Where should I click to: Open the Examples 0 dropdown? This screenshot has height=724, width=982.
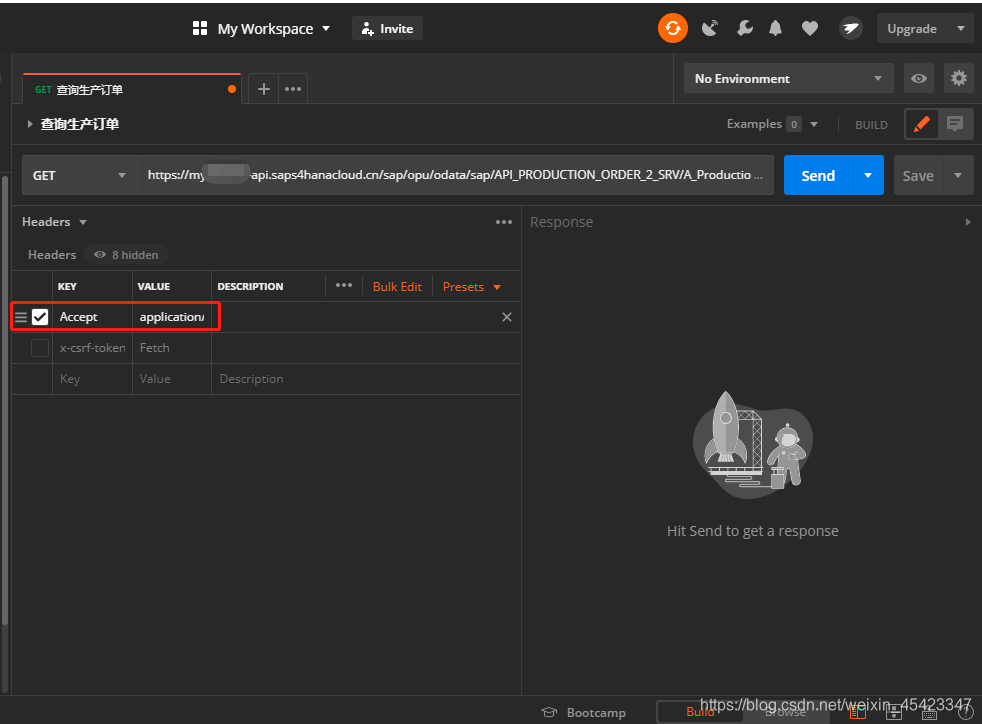(772, 124)
